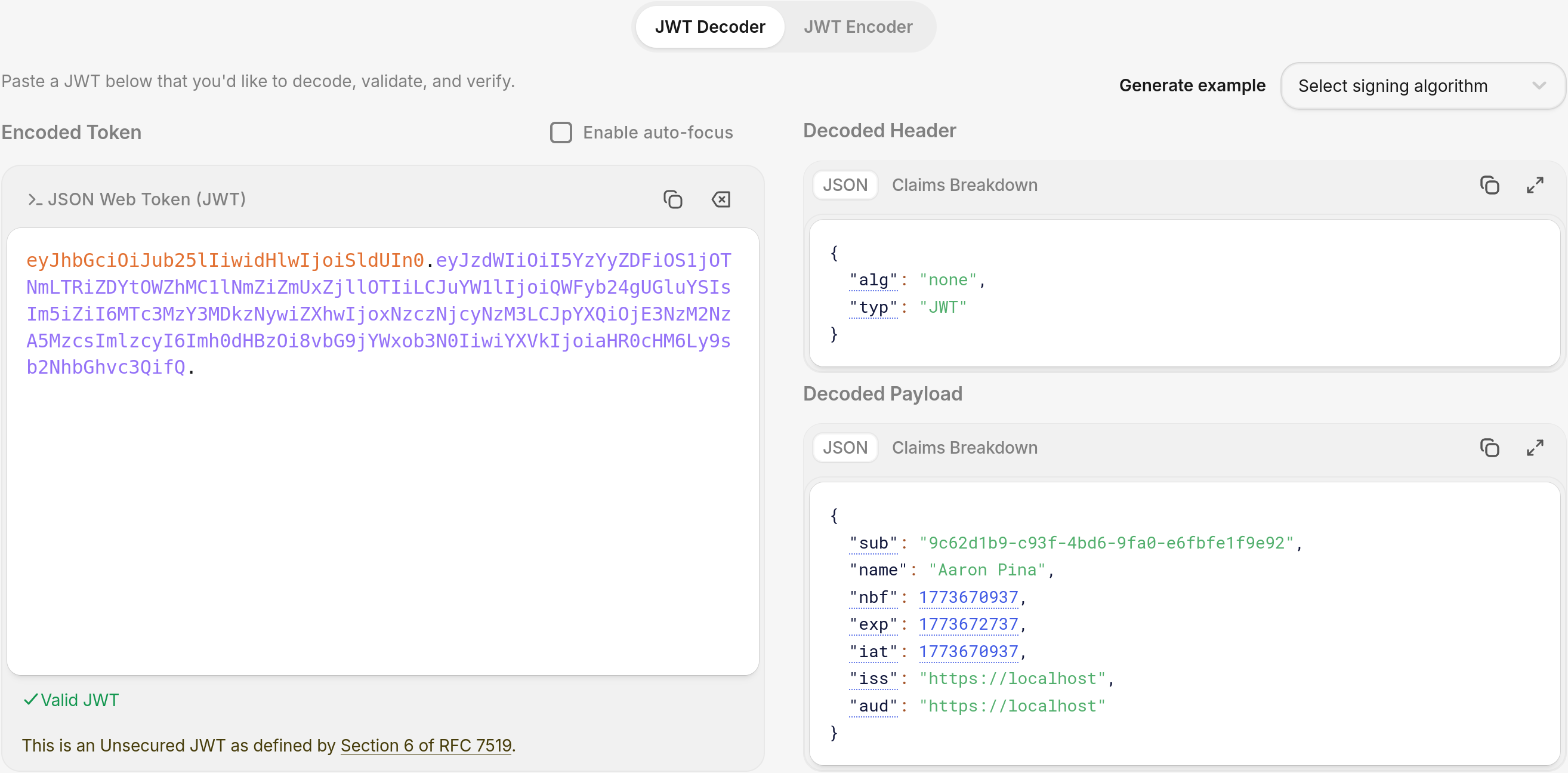The width and height of the screenshot is (1568, 773).
Task: Switch to the JWT Encoder tab
Action: coord(857,27)
